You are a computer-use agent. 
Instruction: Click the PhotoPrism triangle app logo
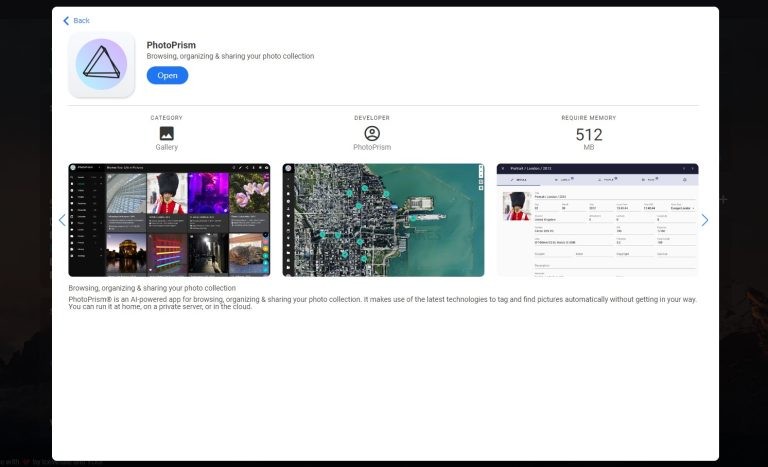[x=101, y=65]
